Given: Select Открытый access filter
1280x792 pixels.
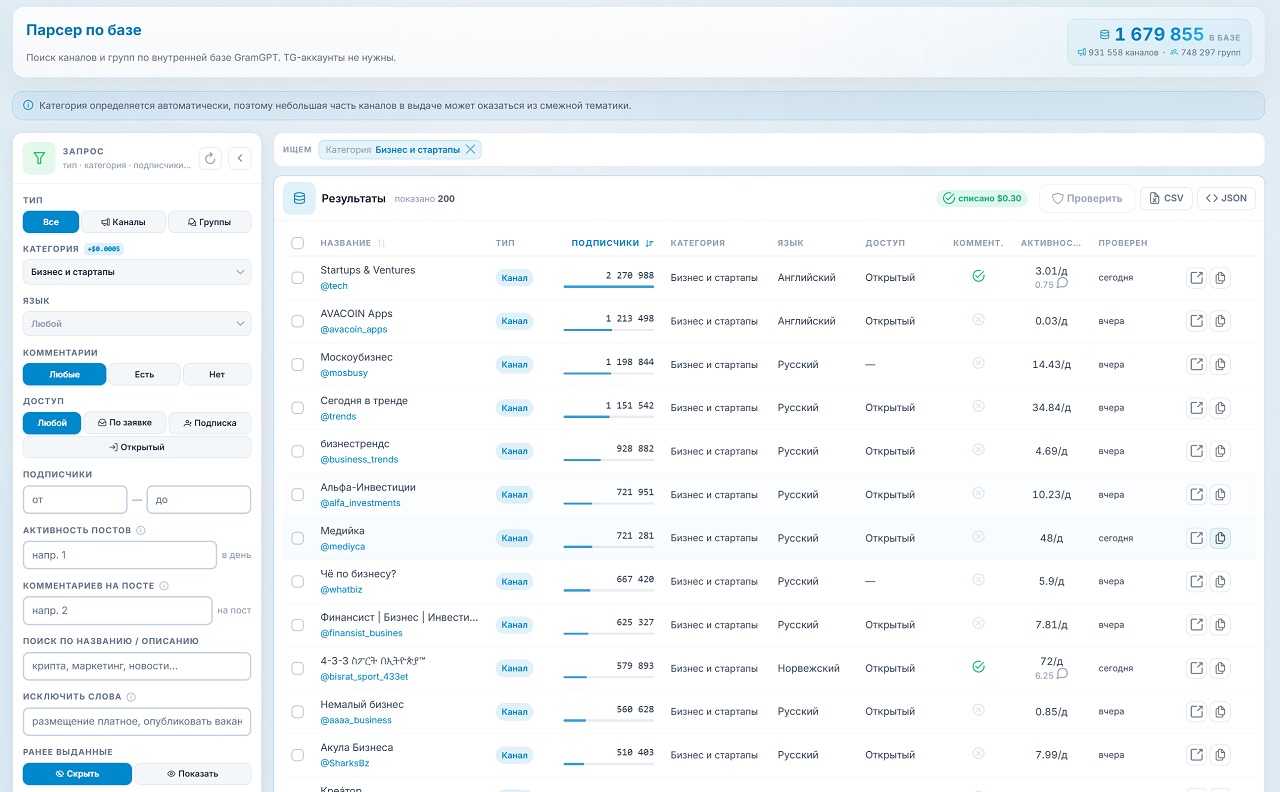Looking at the screenshot, I should coord(137,447).
